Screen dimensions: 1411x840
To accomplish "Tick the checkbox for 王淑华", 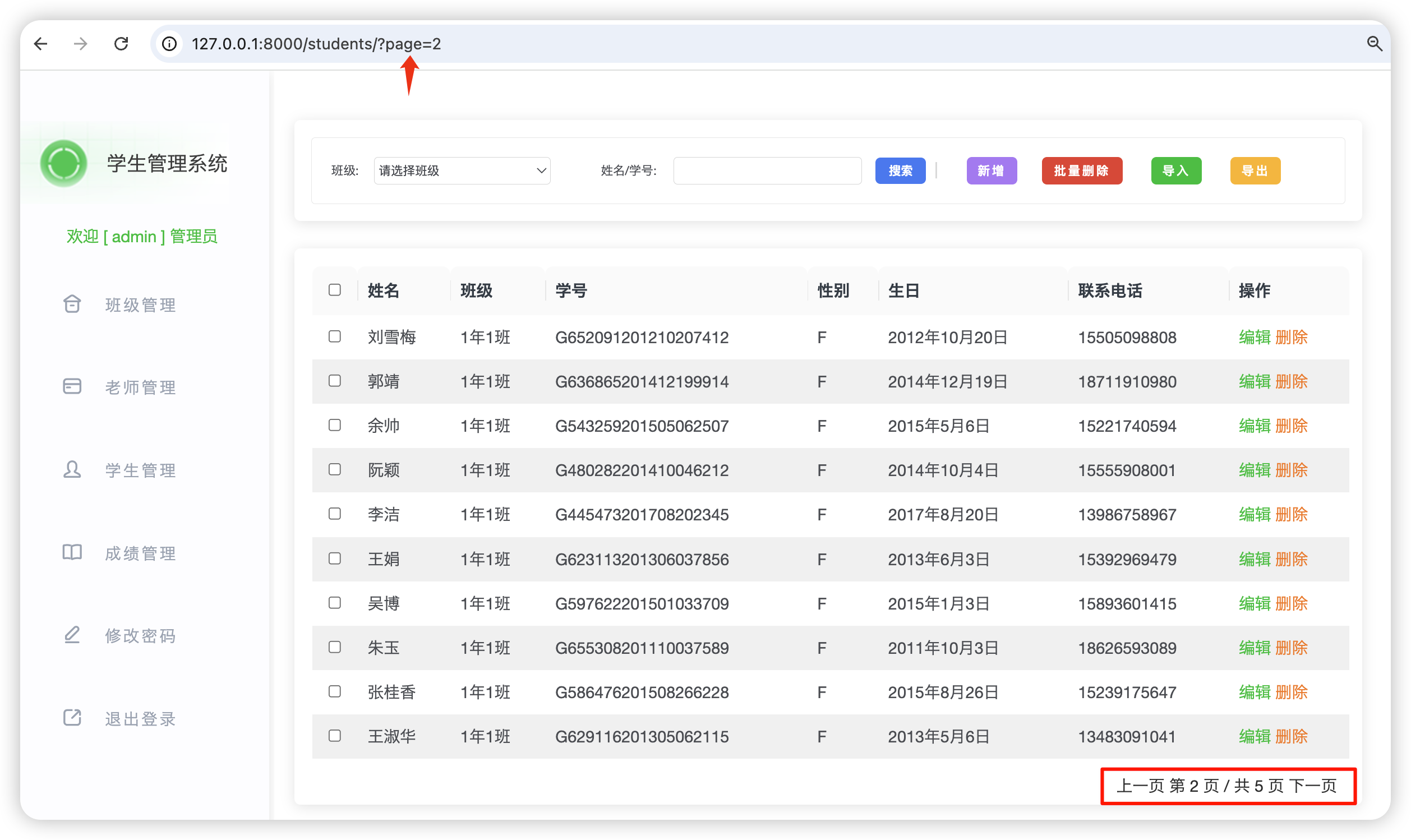I will (x=334, y=736).
